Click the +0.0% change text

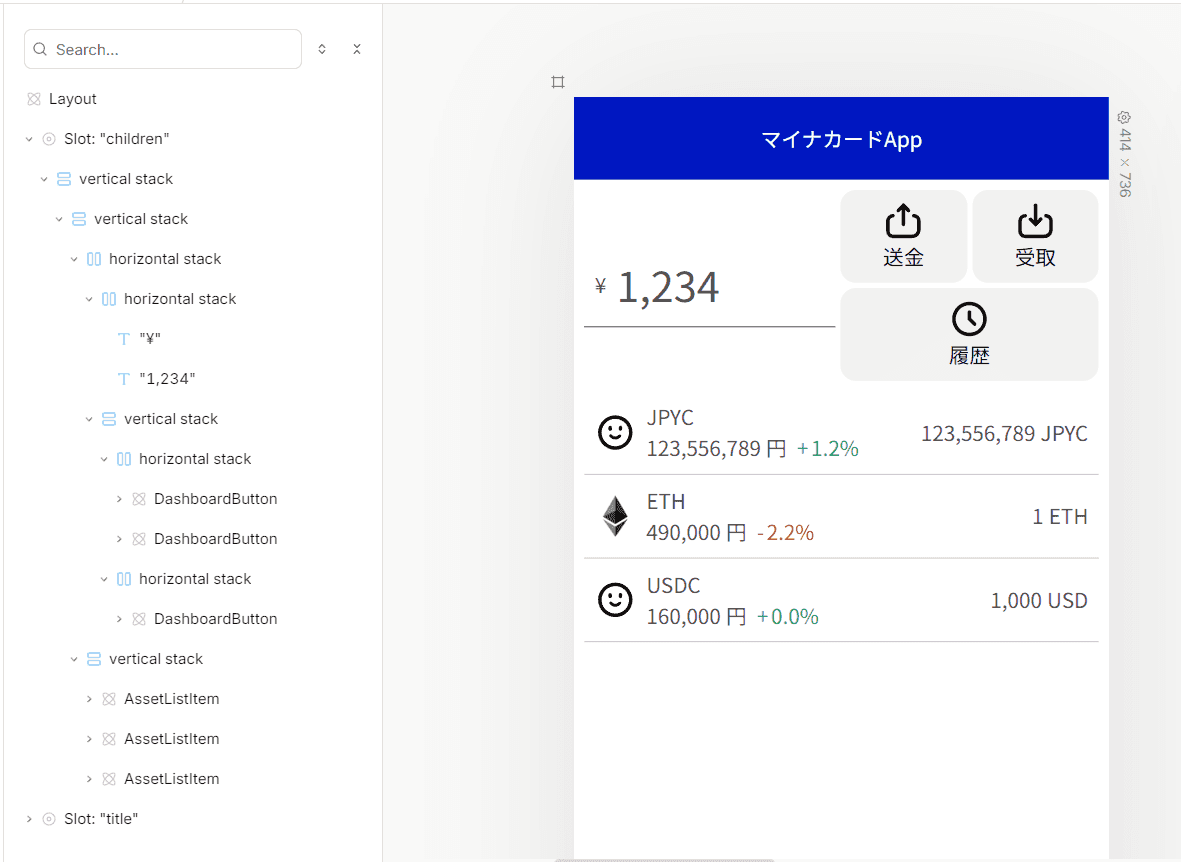[787, 616]
